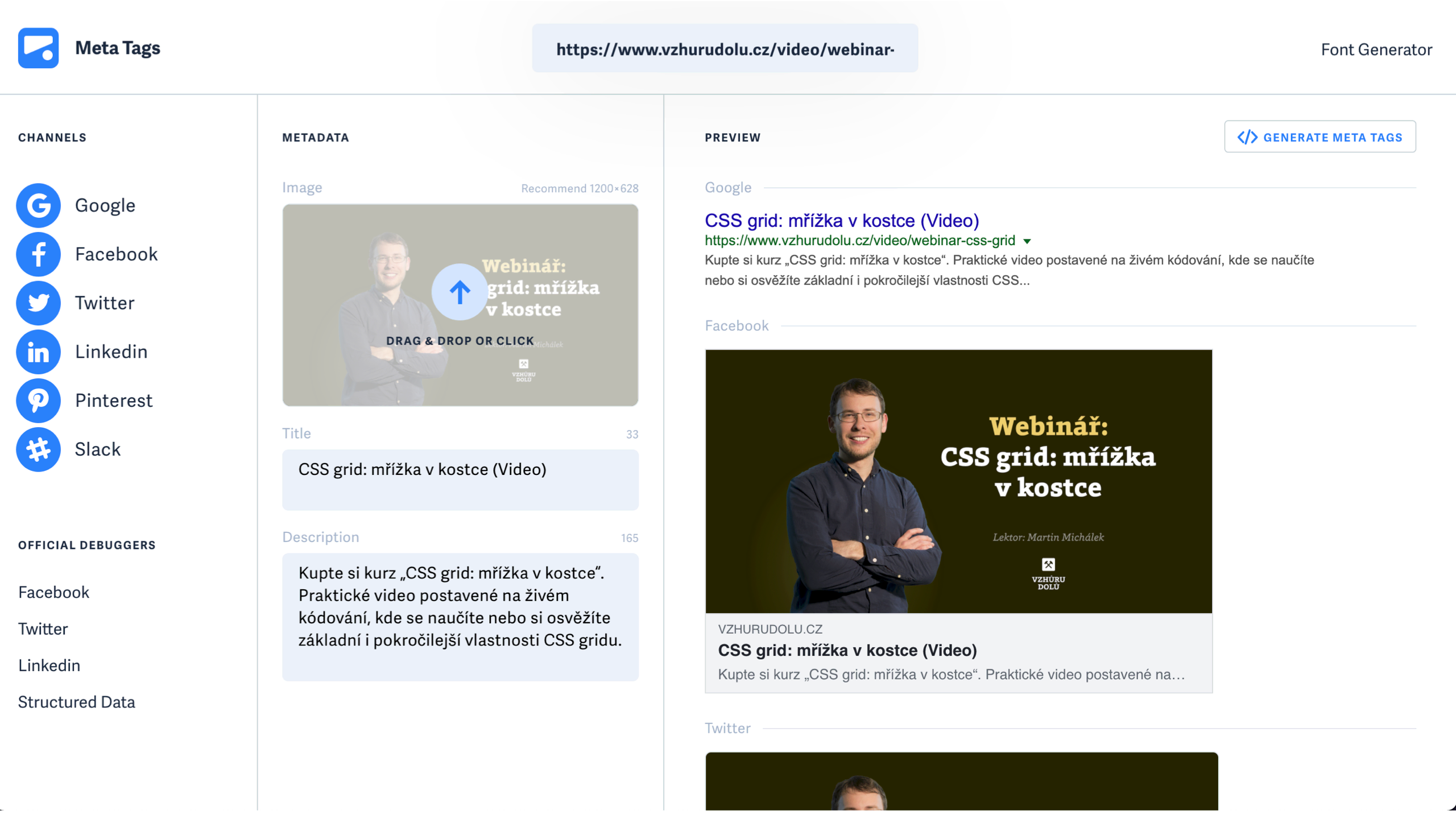Open the Twitter official debugger link
This screenshot has height=819, width=1456.
tap(43, 629)
